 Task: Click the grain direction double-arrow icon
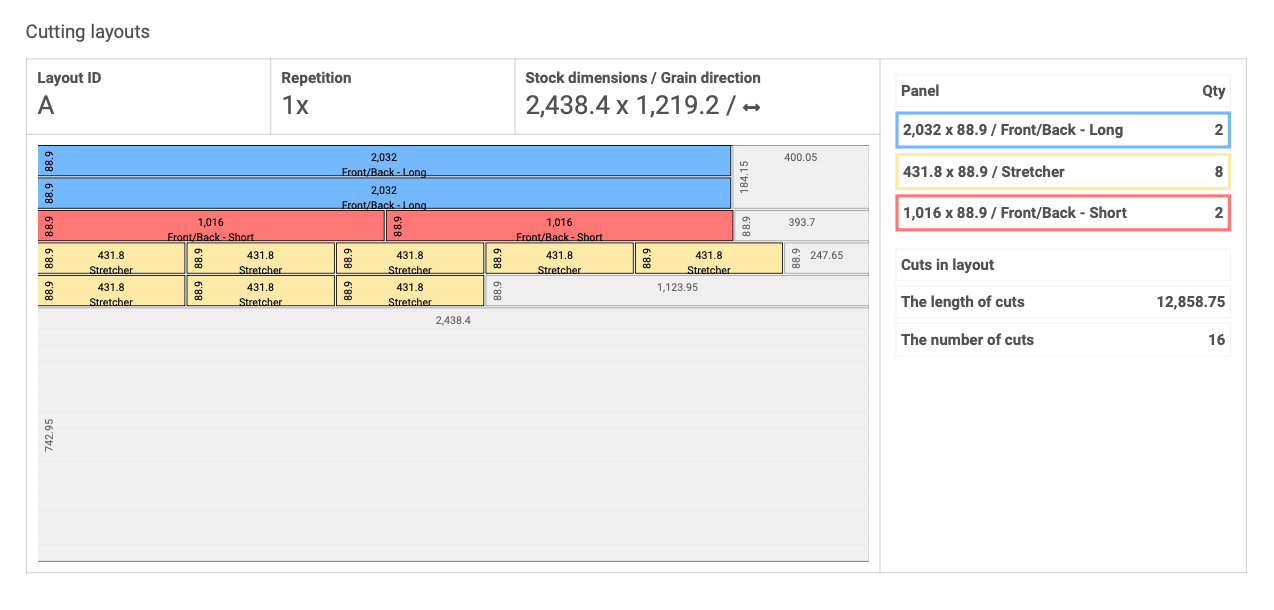coord(751,106)
